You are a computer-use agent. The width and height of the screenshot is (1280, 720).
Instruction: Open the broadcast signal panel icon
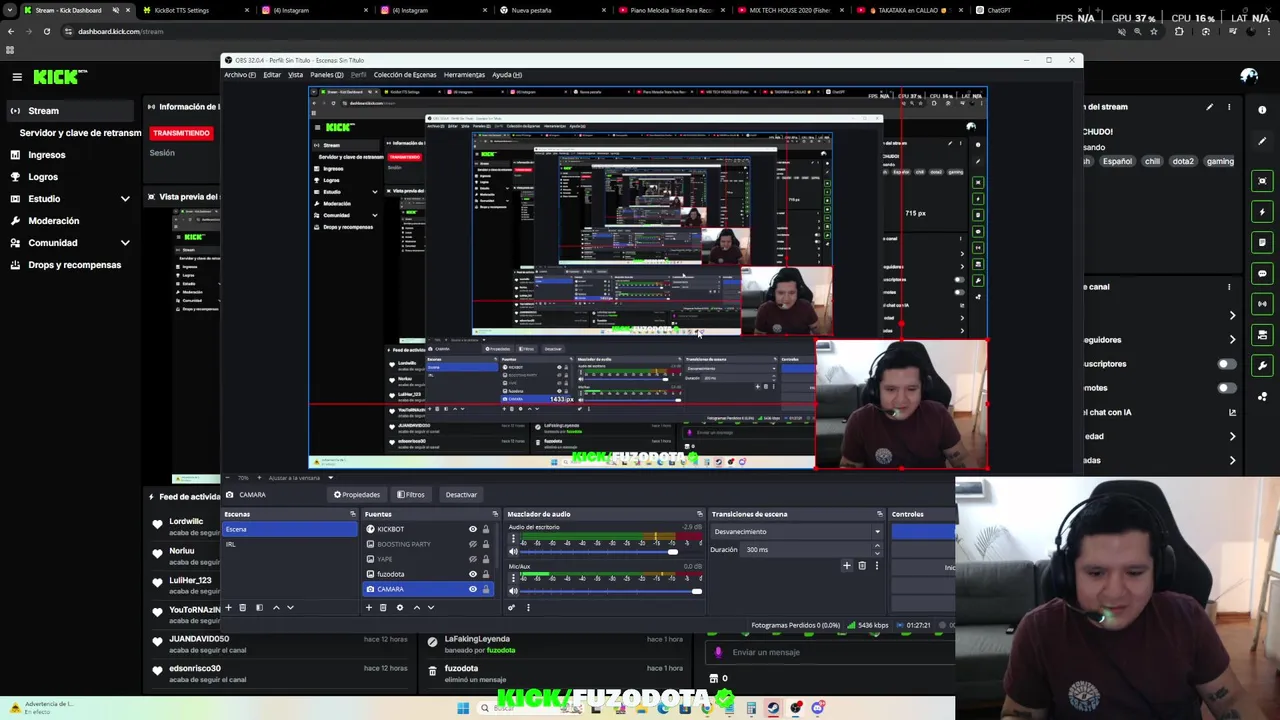pyautogui.click(x=1262, y=304)
